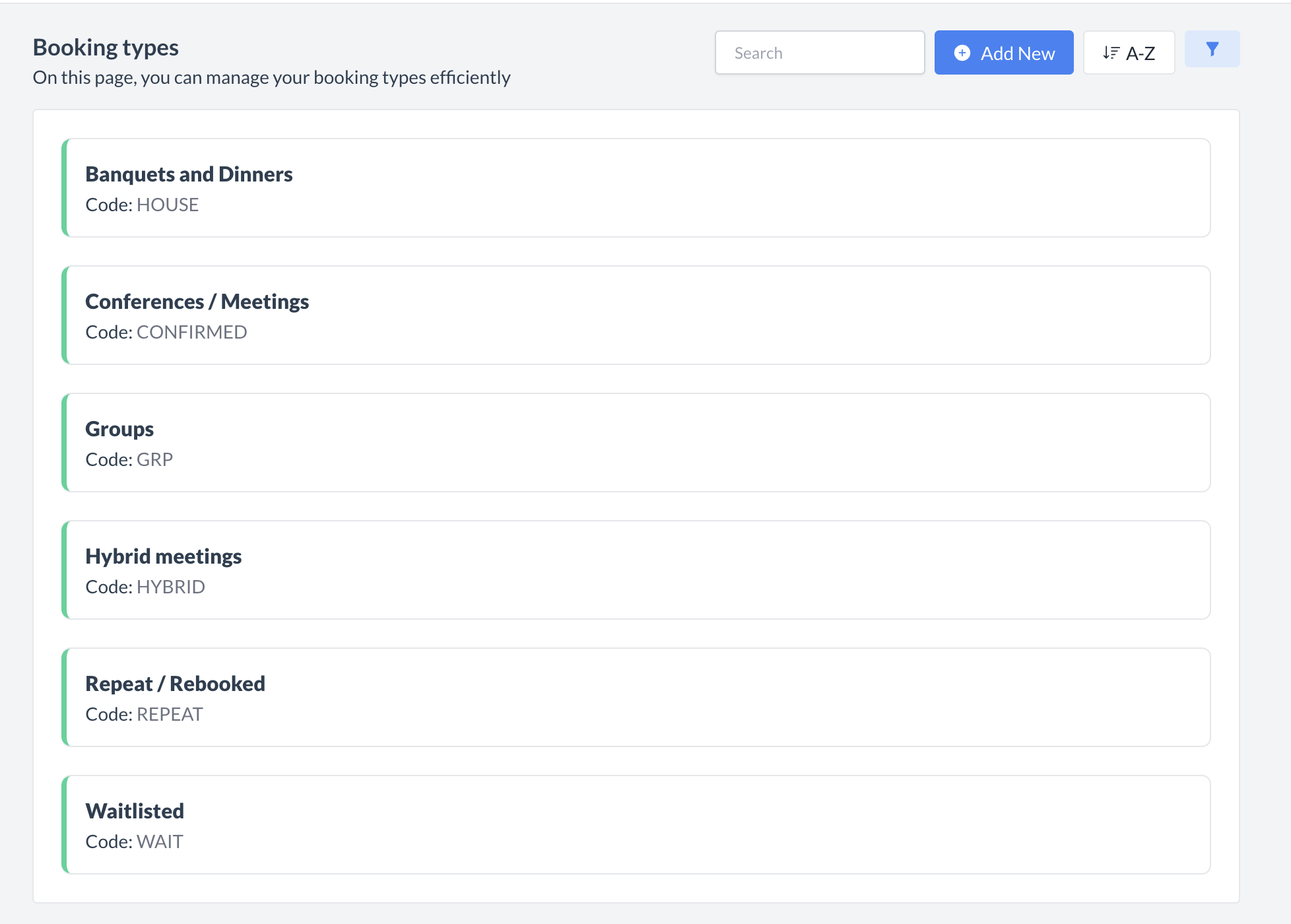Click the code HYBRID label
The height and width of the screenshot is (924, 1291).
145,587
